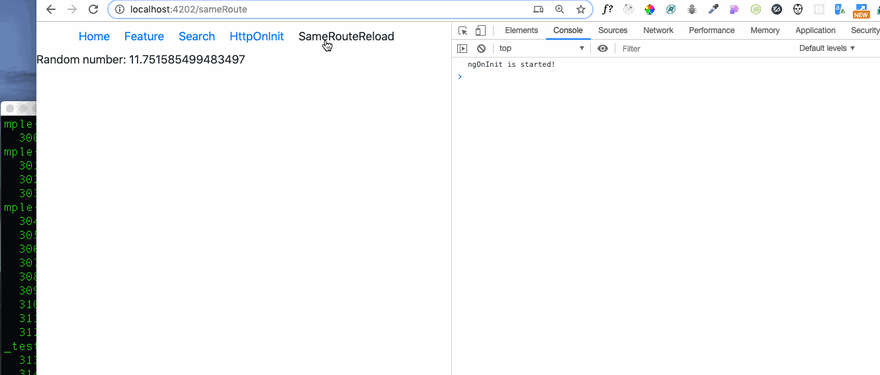The image size is (880, 375).
Task: Open the rainbow color wheel extension
Action: 649,9
